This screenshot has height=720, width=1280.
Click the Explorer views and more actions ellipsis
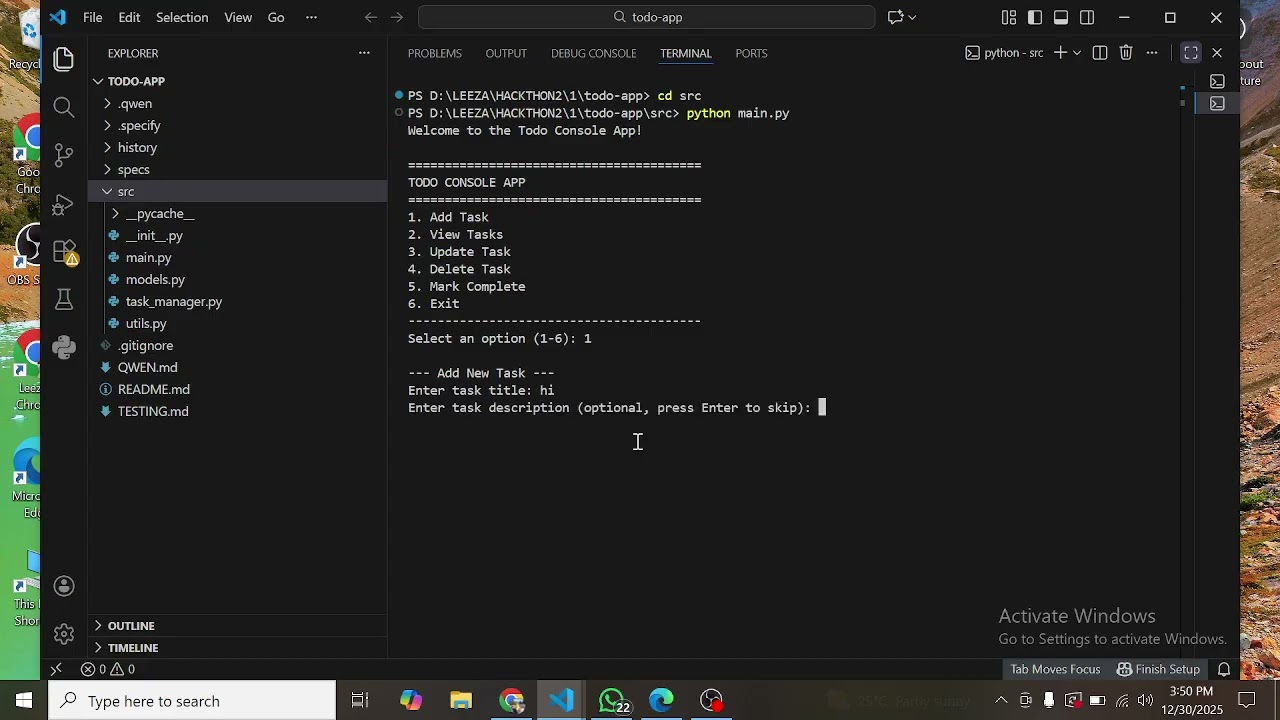(x=364, y=53)
